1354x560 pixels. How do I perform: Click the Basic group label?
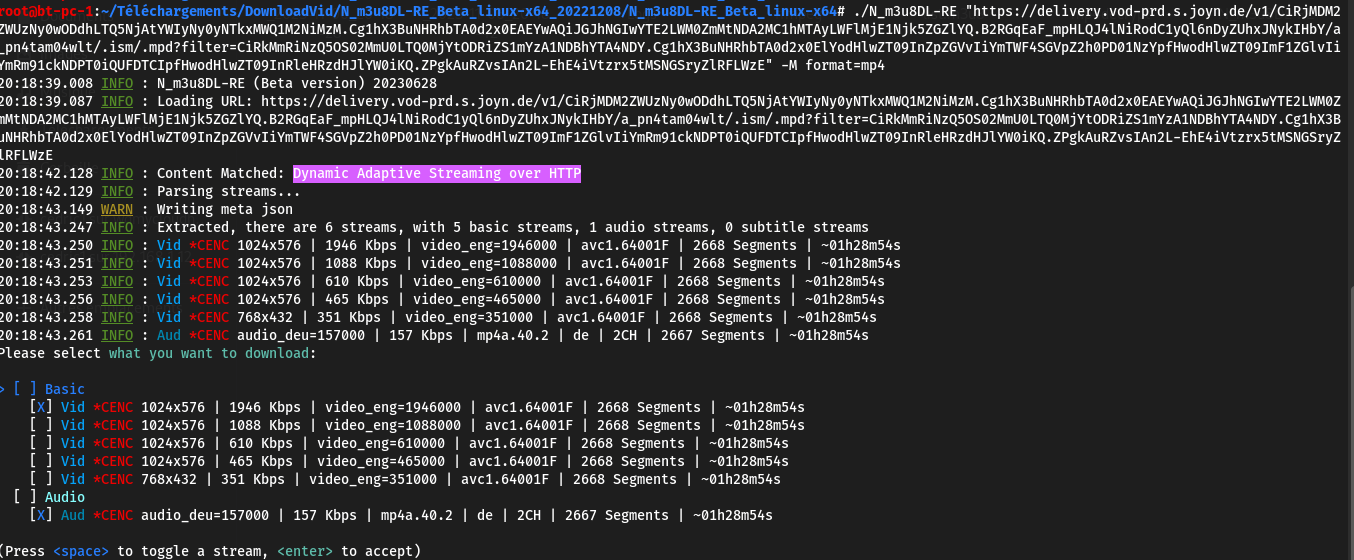pos(65,389)
